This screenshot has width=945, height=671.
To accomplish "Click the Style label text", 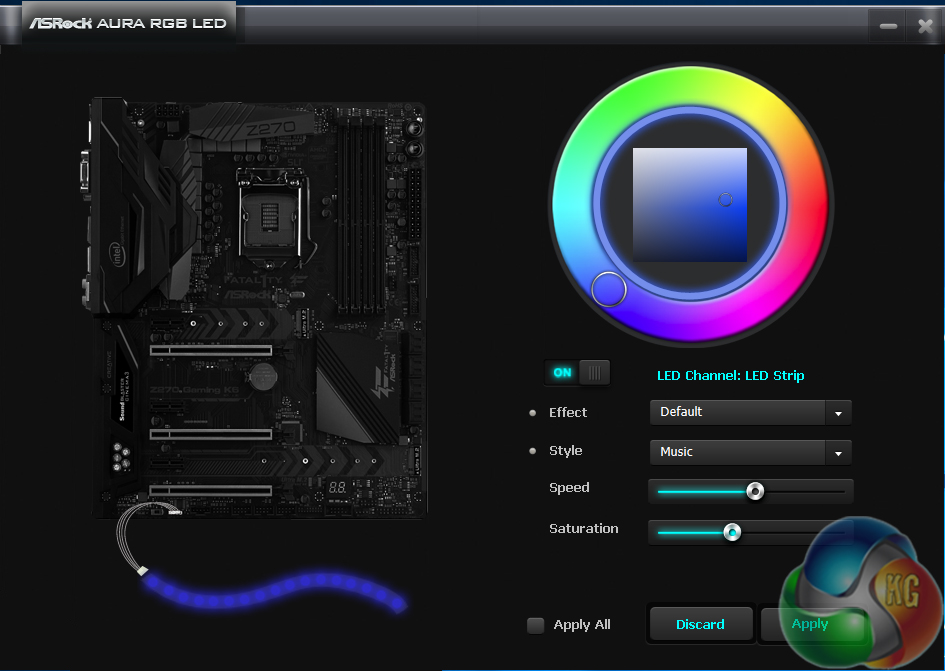I will tap(565, 451).
